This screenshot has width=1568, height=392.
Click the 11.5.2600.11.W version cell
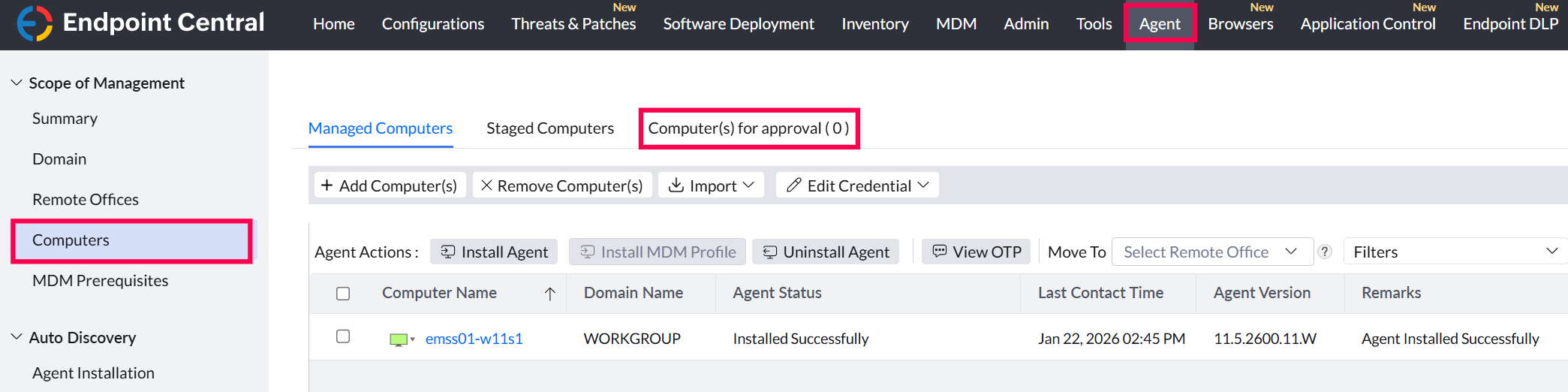pos(1265,339)
